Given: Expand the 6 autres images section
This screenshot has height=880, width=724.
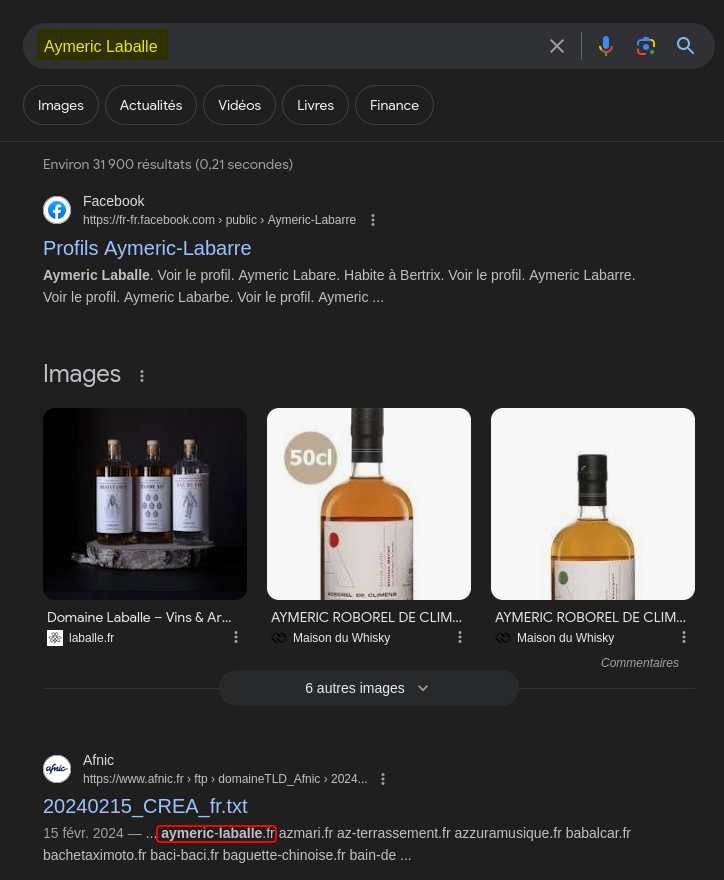Looking at the screenshot, I should pos(369,688).
